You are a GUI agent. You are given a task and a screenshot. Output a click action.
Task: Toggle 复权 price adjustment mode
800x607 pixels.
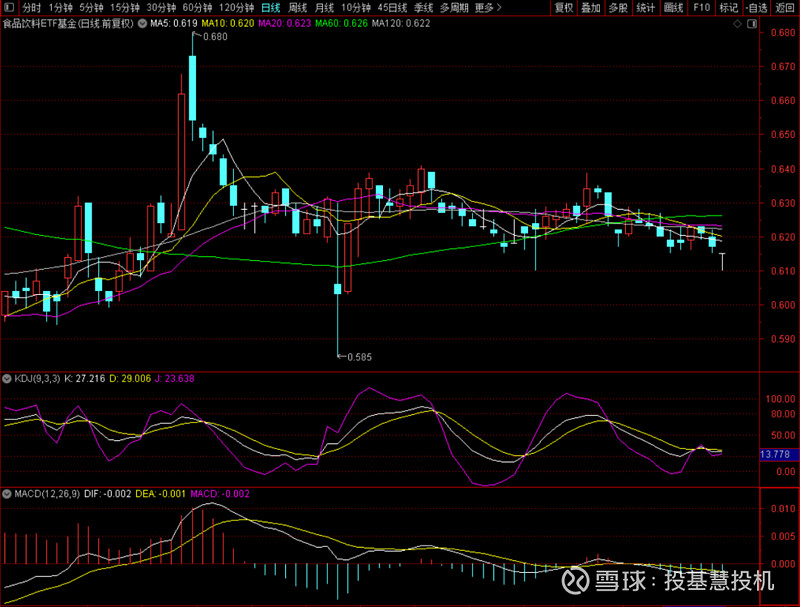click(x=563, y=9)
